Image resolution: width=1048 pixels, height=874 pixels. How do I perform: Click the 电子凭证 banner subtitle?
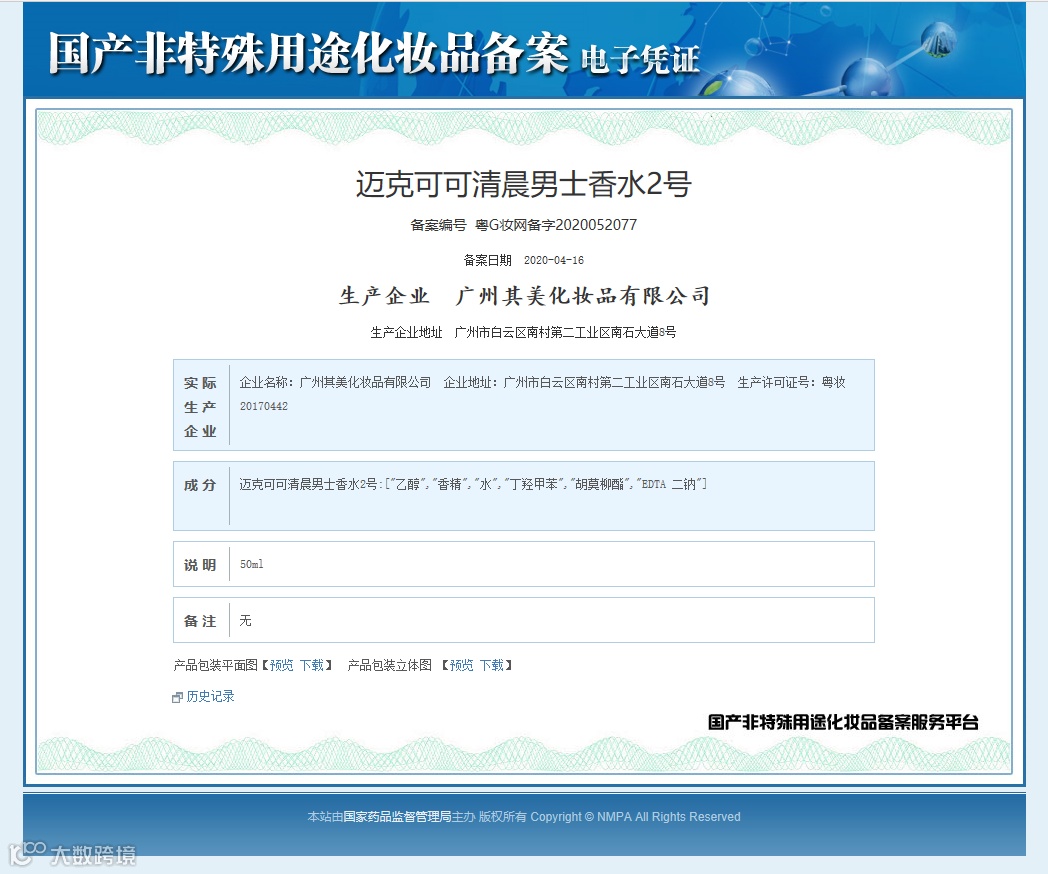(x=640, y=59)
